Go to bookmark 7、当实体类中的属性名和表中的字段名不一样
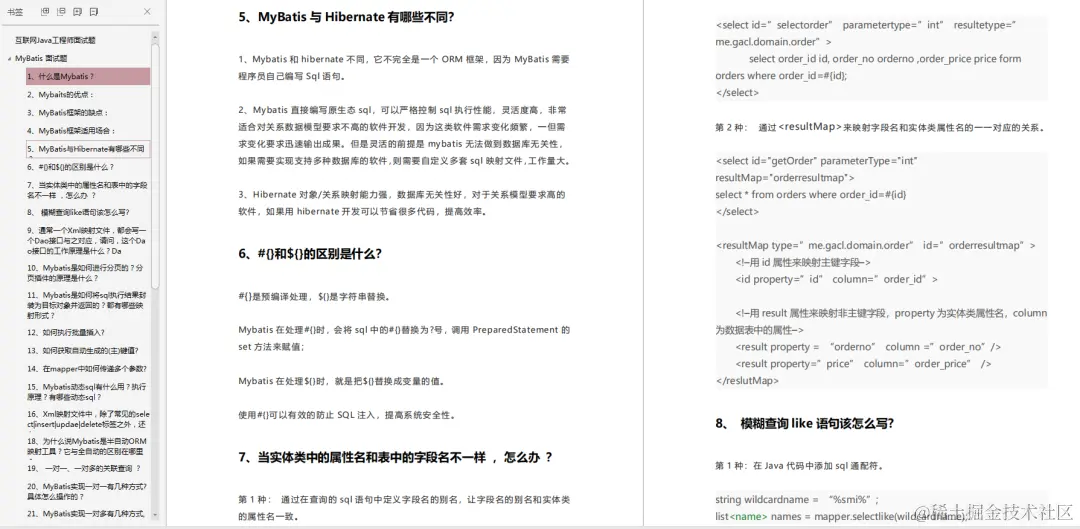This screenshot has width=1080, height=529. (87, 190)
